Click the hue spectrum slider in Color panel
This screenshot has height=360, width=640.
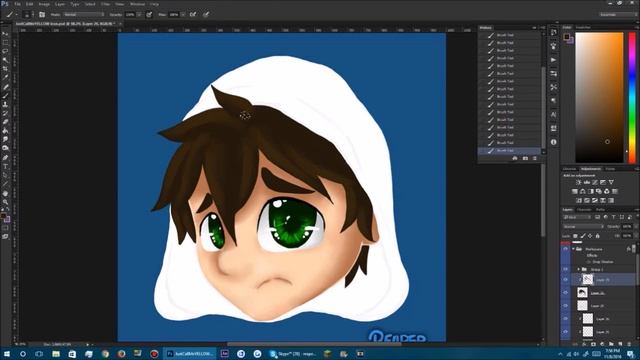632,97
